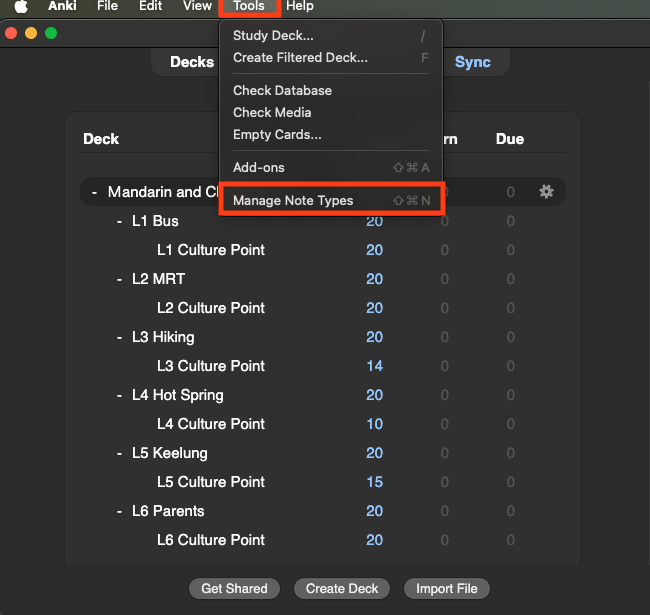Screen dimensions: 650x615
Task: Open the L4 Hot Spring deck
Action: point(177,395)
